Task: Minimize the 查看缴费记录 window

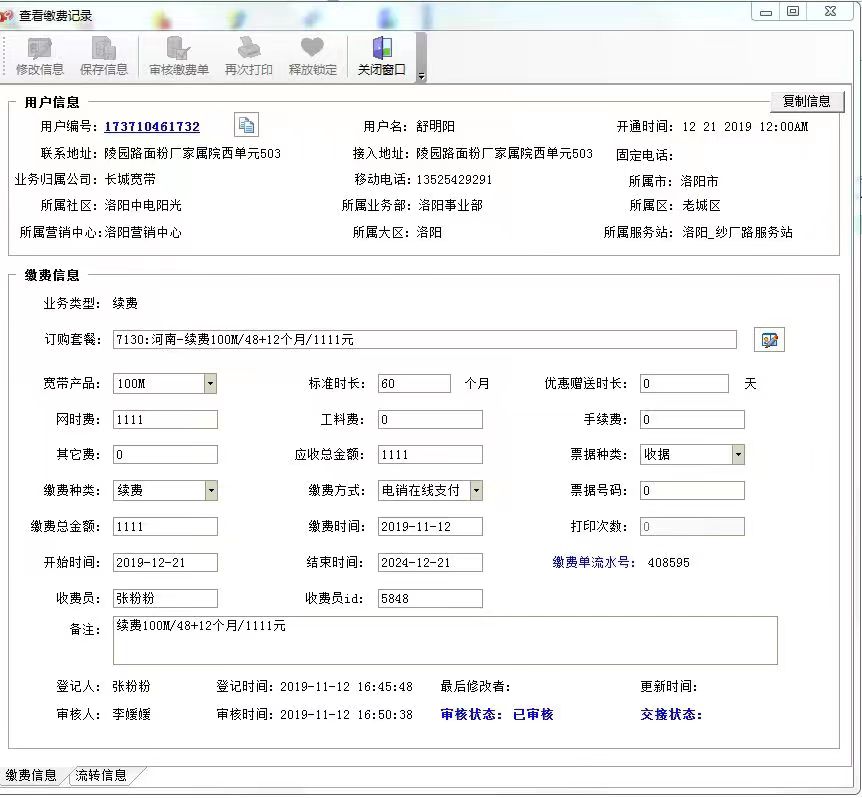Action: click(x=766, y=12)
